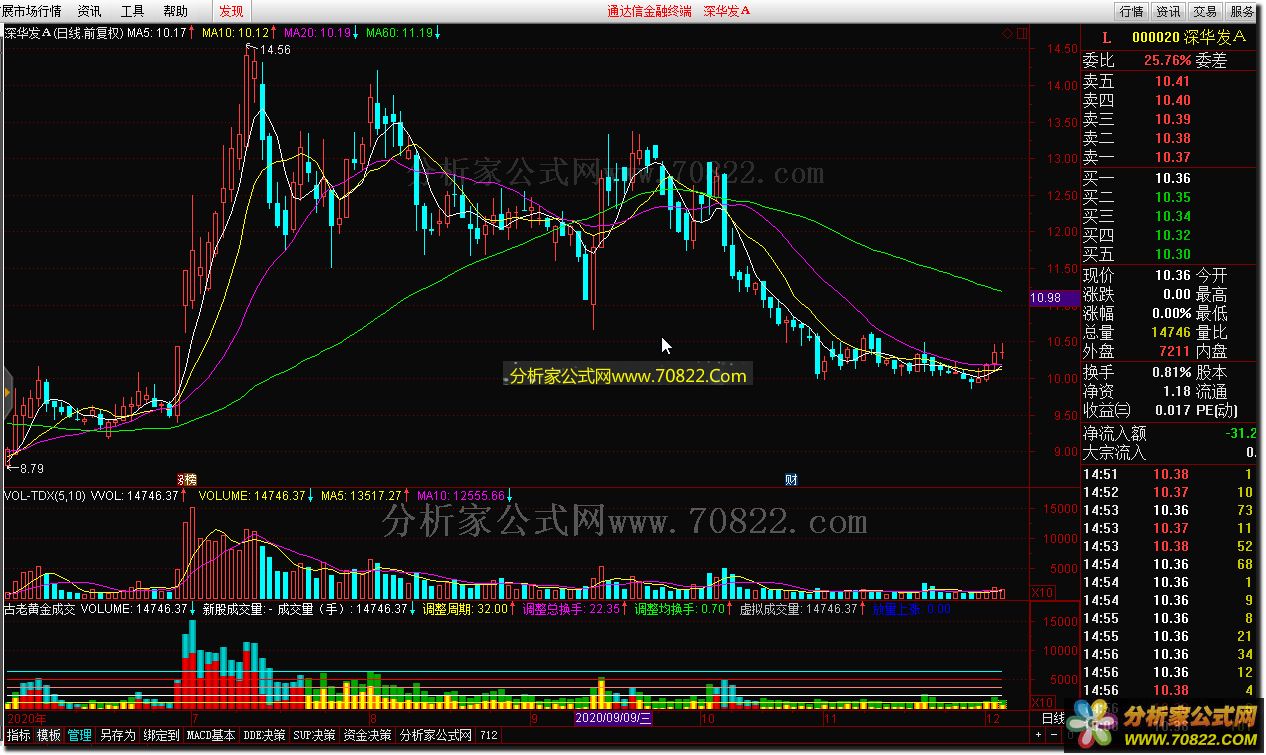Click the double-window icon above the chart

tap(1022, 33)
